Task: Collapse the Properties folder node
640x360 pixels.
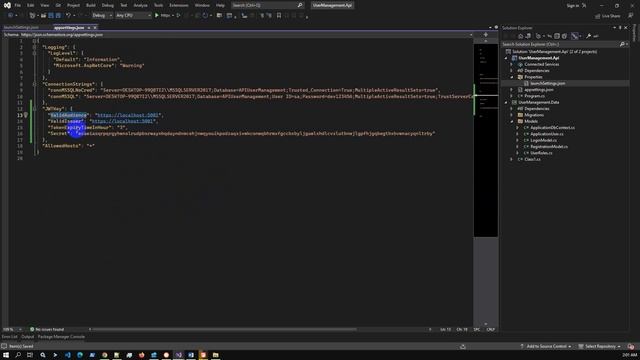Action: (x=511, y=77)
